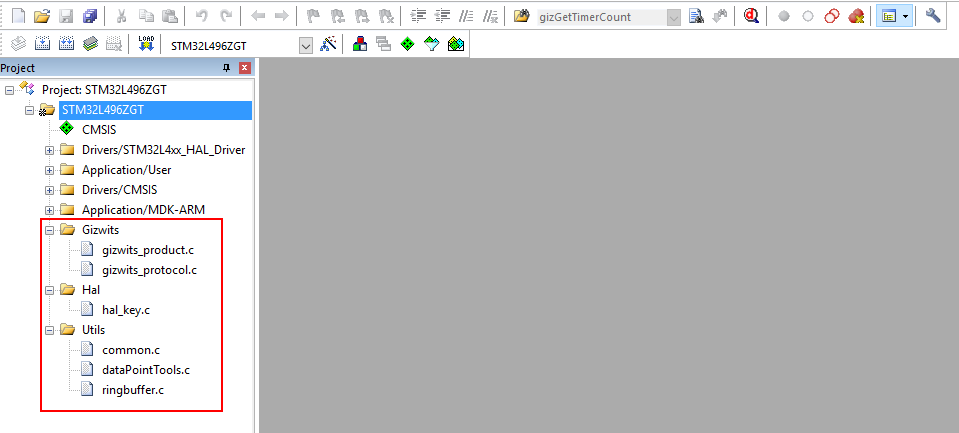Download to flash with LOAD icon
This screenshot has height=433, width=959.
(146, 45)
